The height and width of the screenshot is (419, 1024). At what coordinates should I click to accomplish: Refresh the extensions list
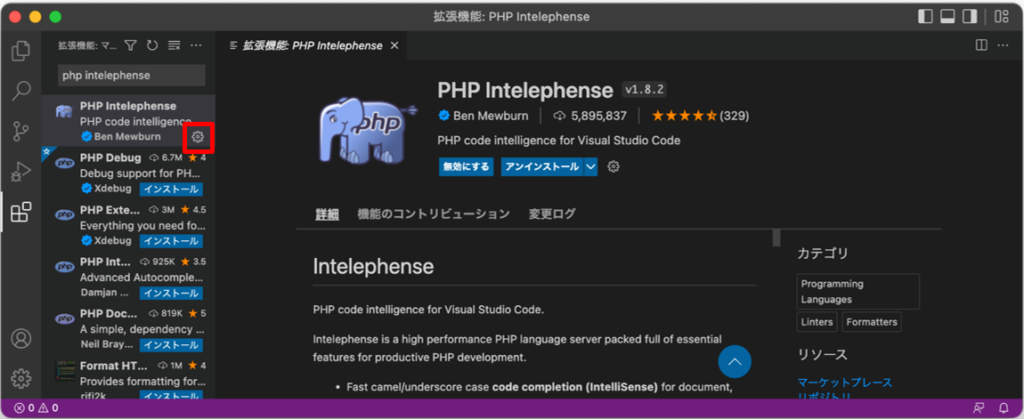pos(152,45)
